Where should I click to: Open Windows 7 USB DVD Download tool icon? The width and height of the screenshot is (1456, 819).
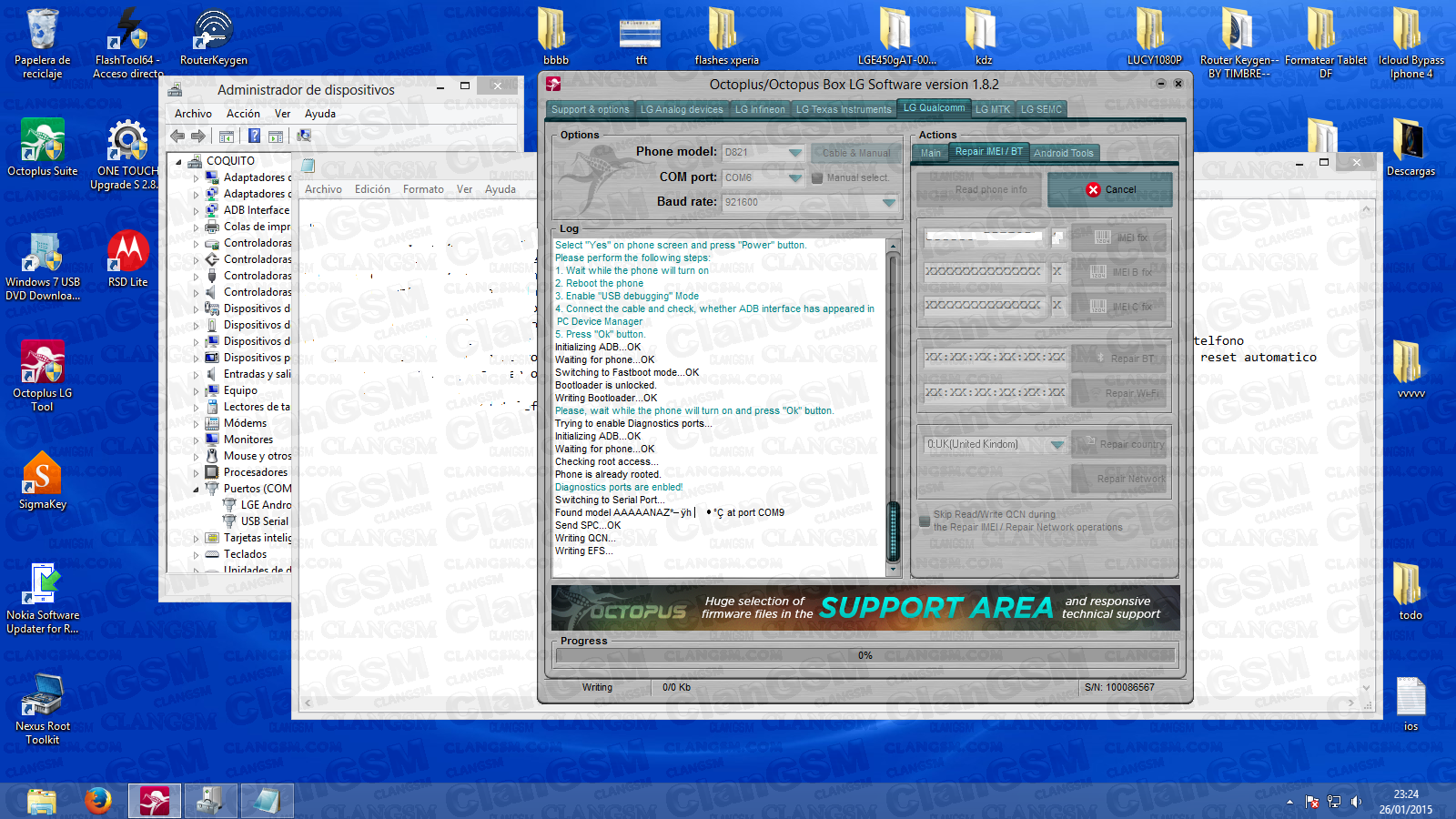point(43,265)
